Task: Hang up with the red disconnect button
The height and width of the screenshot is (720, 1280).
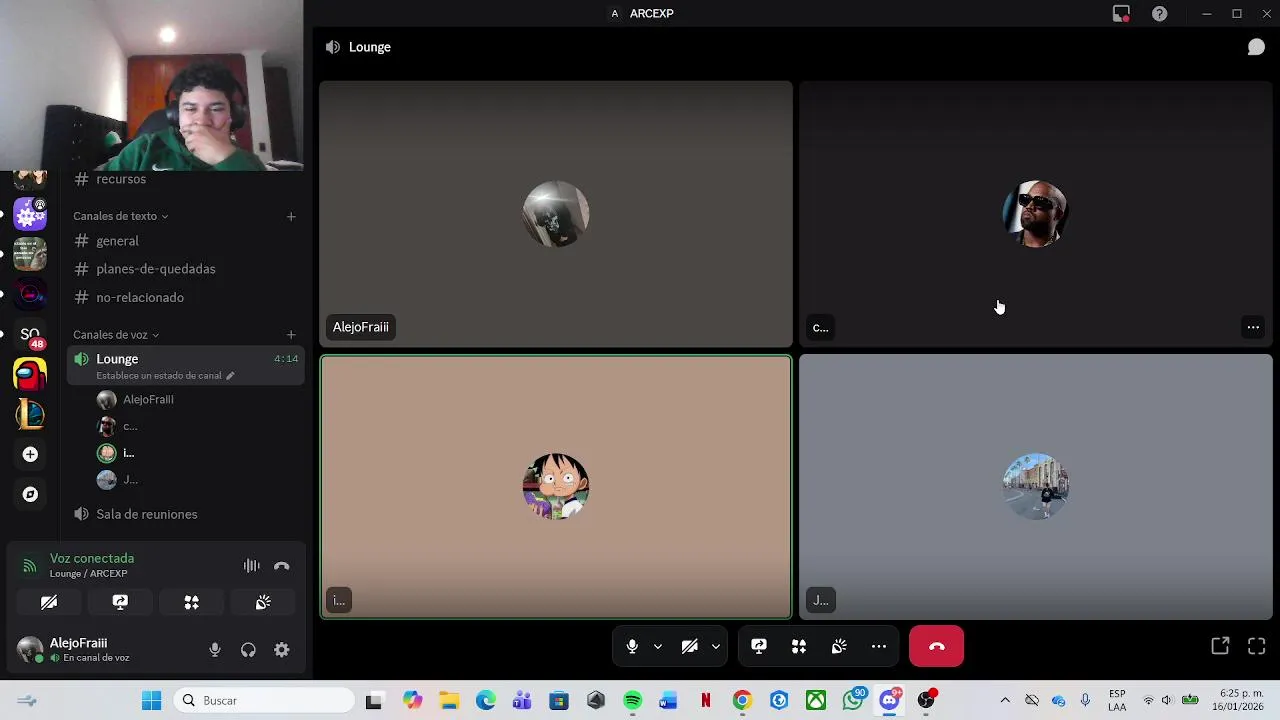Action: pos(936,647)
